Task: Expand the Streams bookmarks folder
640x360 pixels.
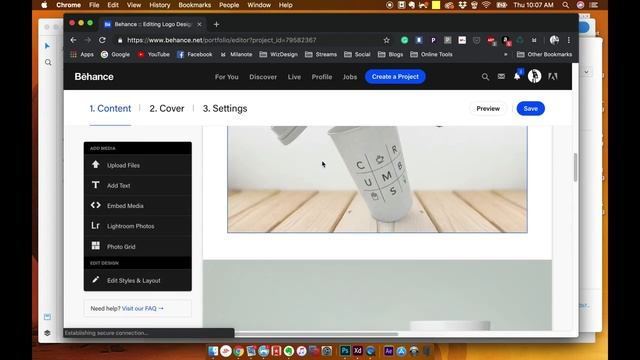Action: coord(321,54)
